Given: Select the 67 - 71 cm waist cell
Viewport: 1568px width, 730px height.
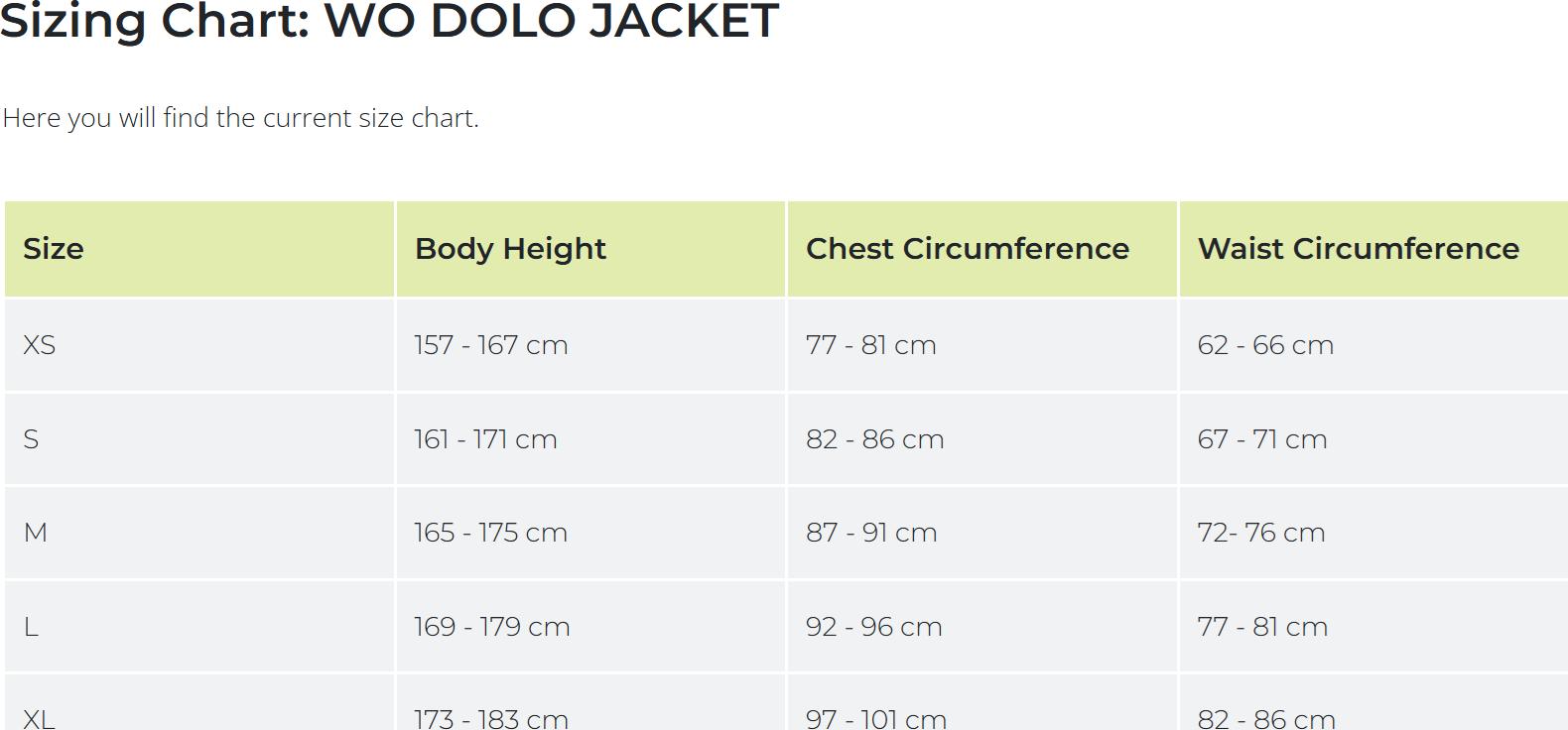Looking at the screenshot, I should coord(1261,439).
